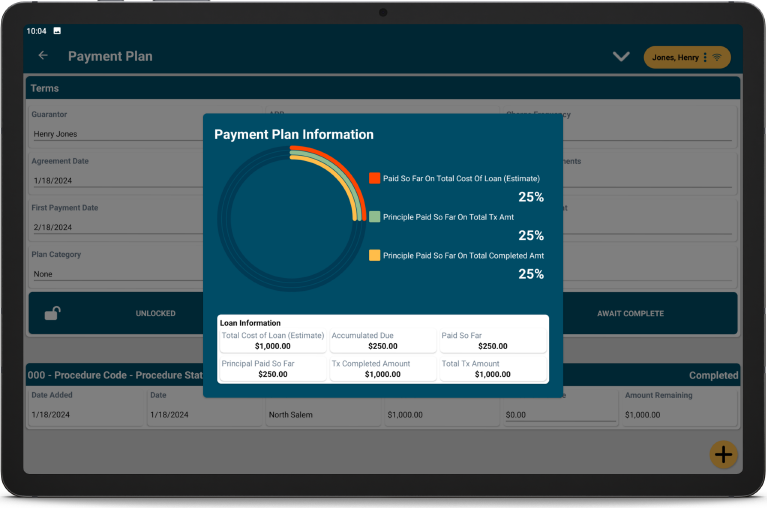Click the $0.00 amount input field
The image size is (767, 508).
pos(559,414)
